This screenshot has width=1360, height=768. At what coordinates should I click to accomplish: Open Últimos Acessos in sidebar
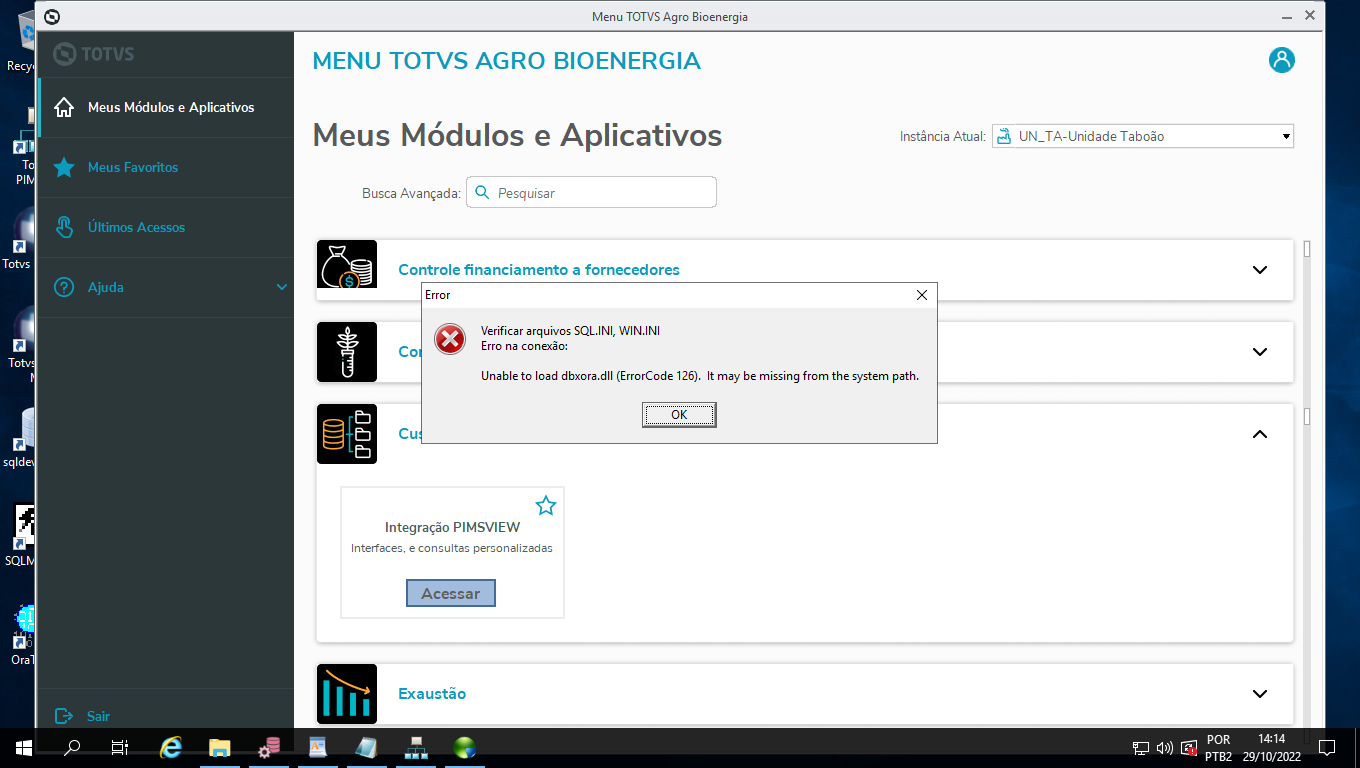(136, 227)
